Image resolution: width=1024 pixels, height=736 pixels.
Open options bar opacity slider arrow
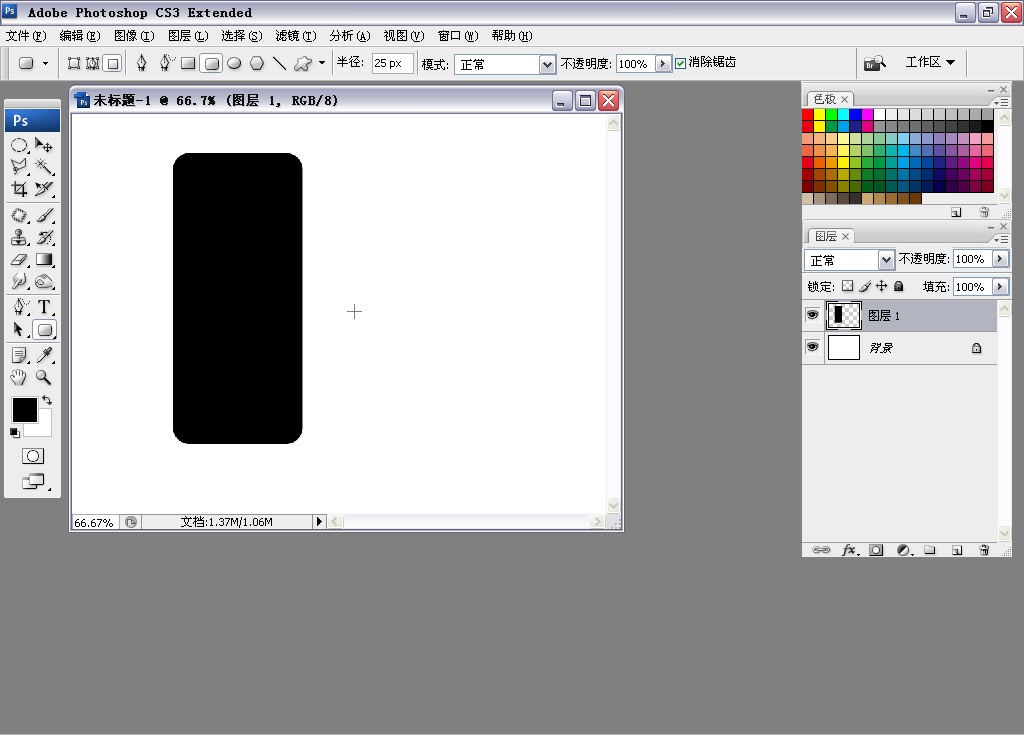pos(663,63)
